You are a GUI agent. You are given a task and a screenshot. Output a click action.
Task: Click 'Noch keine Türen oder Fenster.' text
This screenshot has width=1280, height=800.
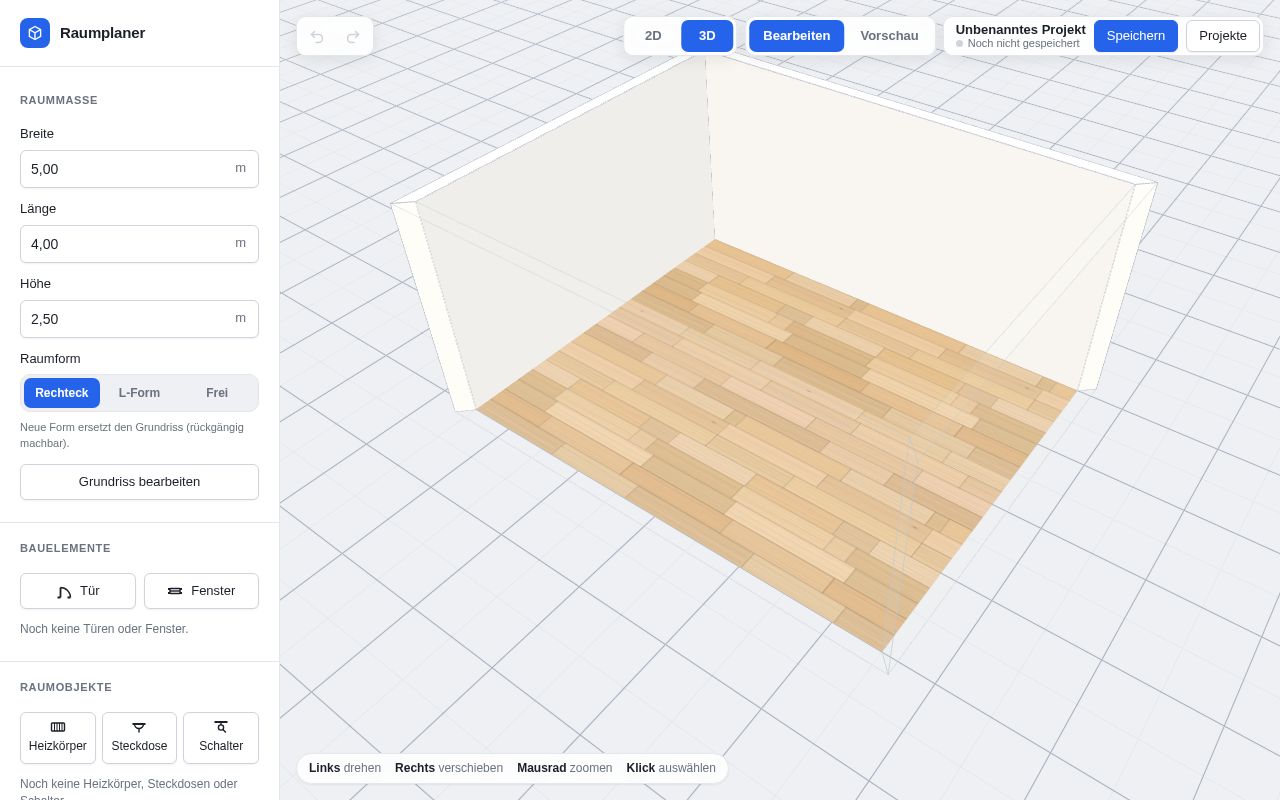click(104, 629)
